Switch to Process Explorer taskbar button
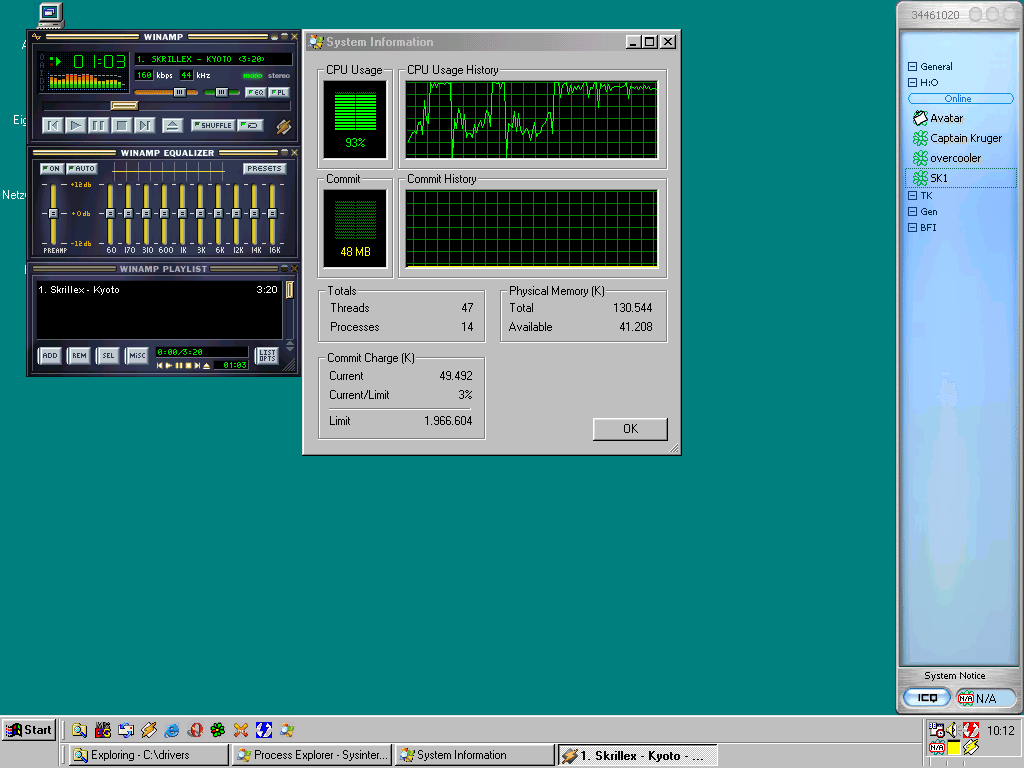 click(313, 755)
